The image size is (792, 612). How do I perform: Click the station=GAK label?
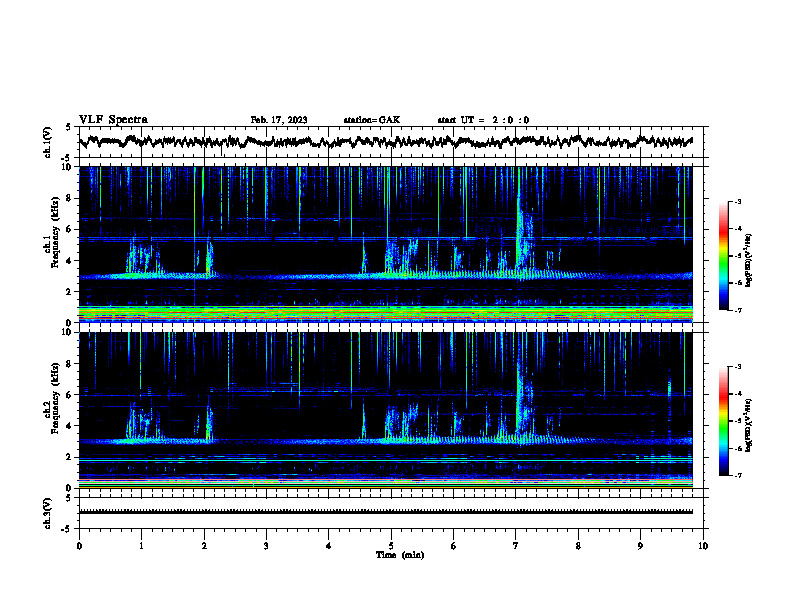pos(372,120)
